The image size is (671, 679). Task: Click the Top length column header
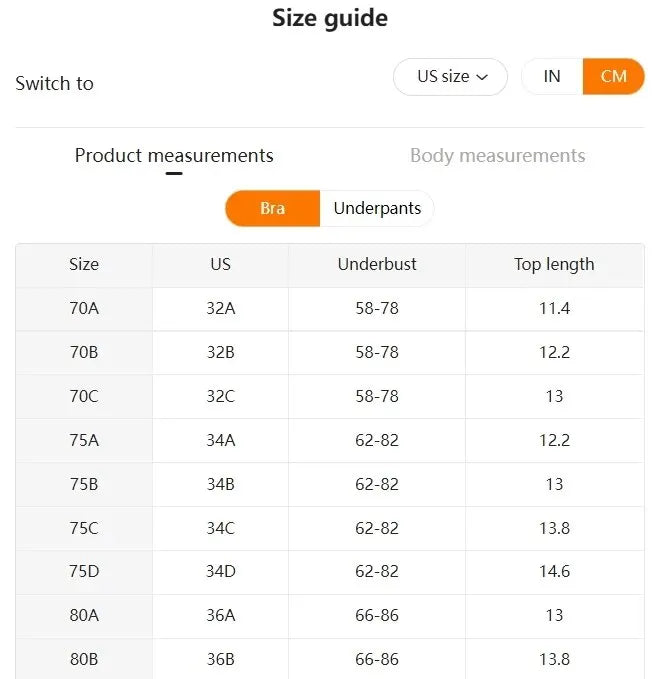(x=554, y=265)
